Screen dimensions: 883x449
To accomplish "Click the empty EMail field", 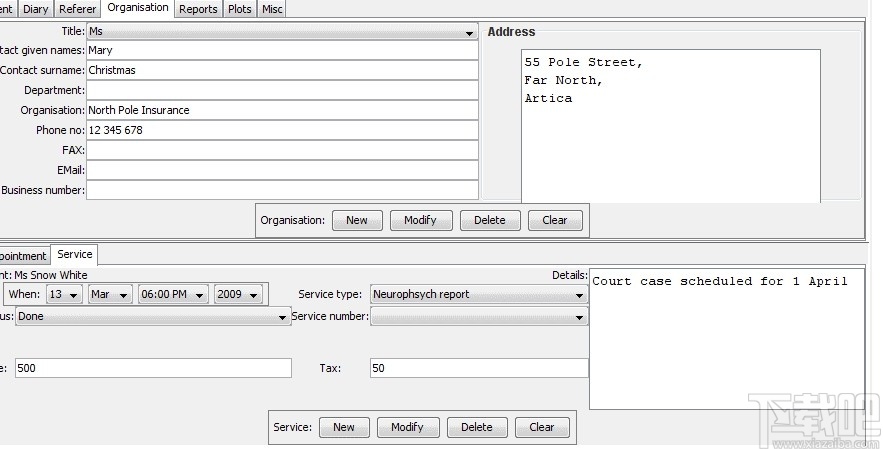I will [x=282, y=170].
